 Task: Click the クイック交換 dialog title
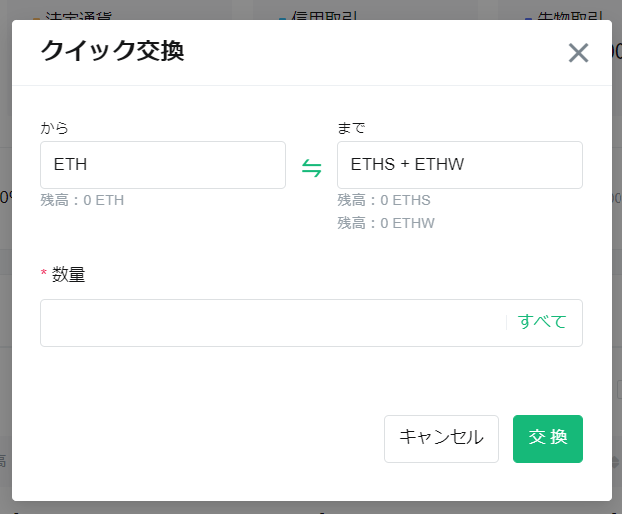coord(111,52)
